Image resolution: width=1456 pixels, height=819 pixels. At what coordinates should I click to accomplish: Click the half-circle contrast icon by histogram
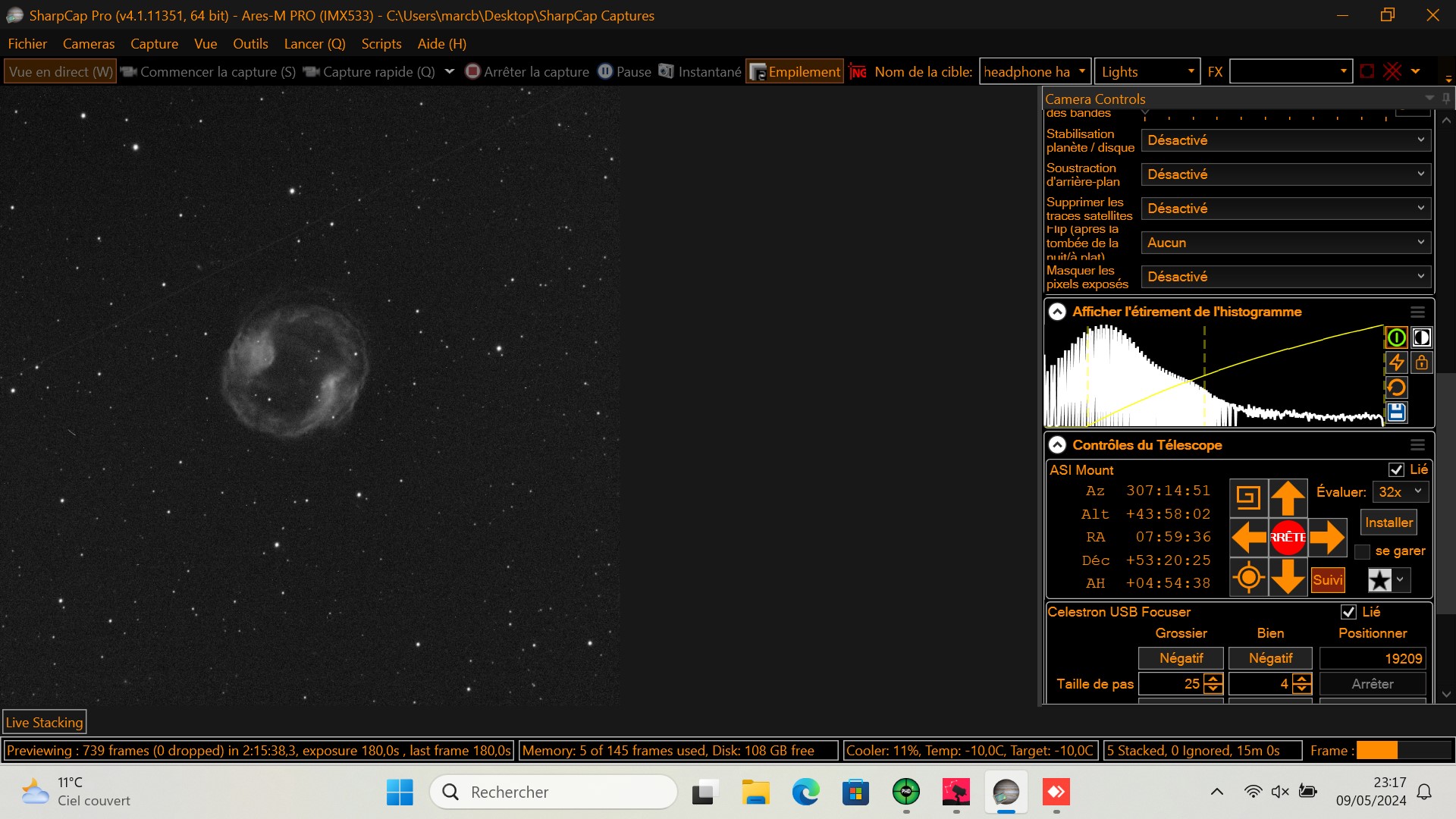coord(1421,337)
